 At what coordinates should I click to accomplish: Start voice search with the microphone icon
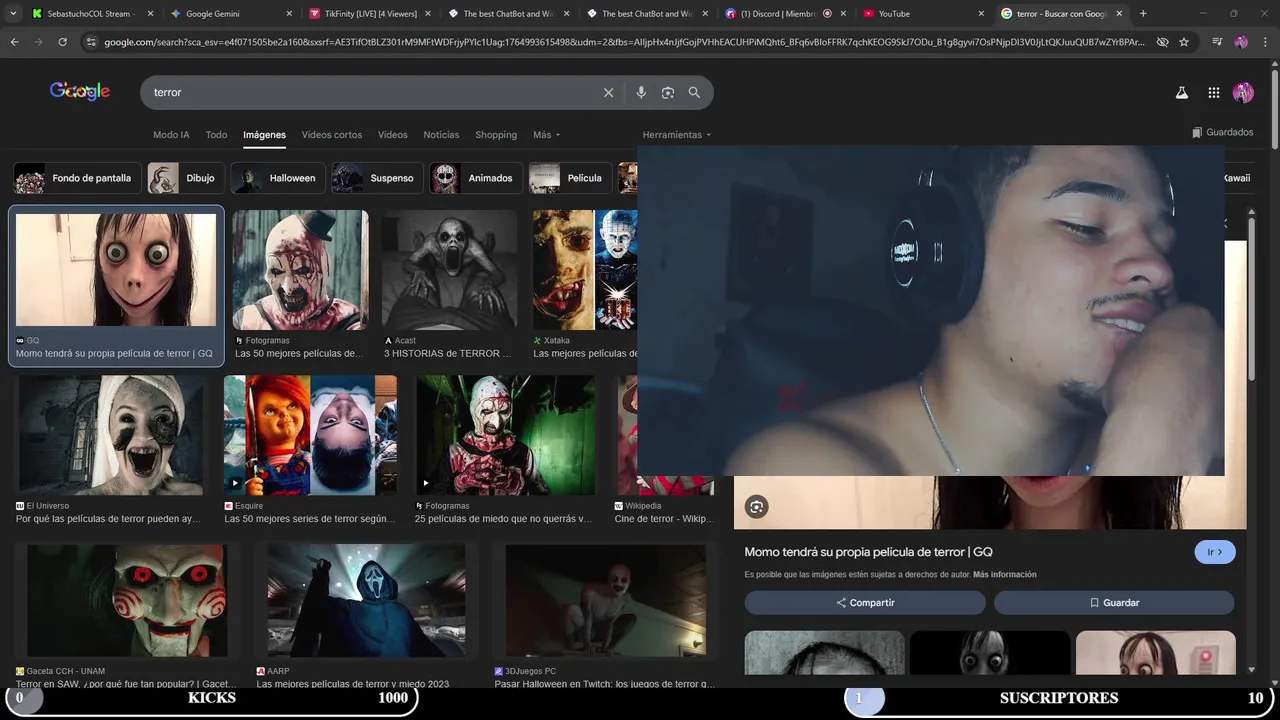pyautogui.click(x=641, y=92)
